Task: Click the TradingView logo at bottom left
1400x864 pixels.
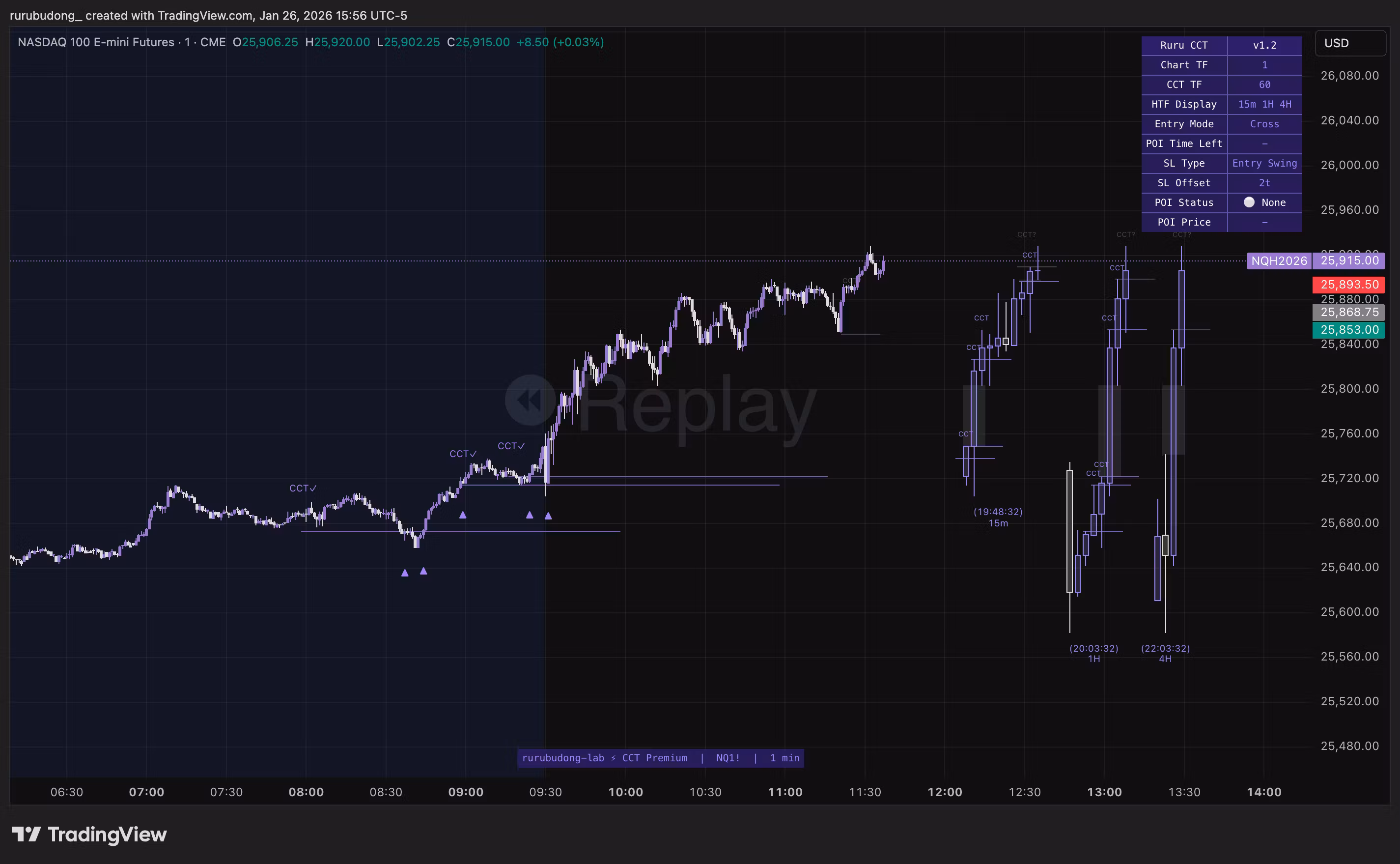Action: tap(89, 835)
